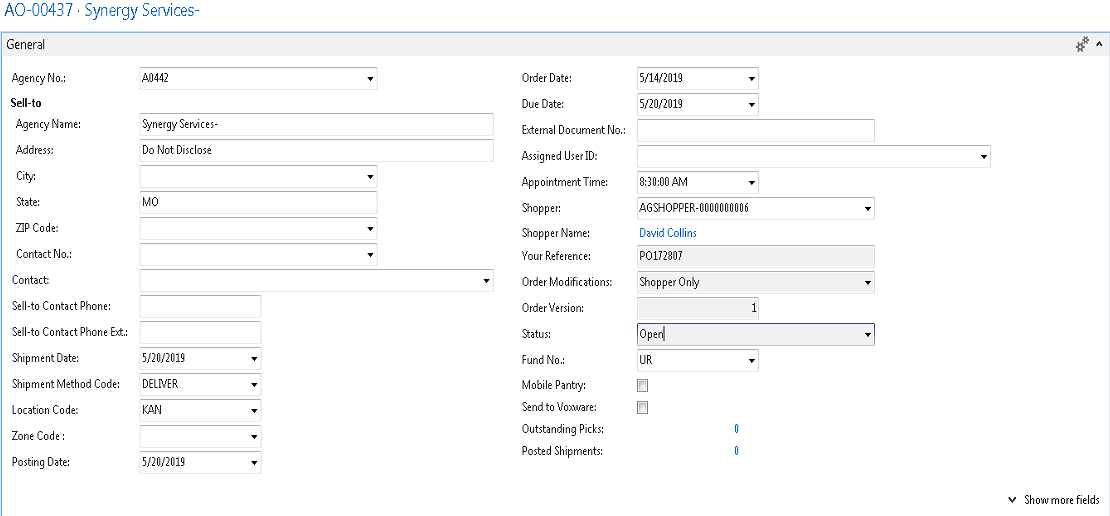
Task: Open the Outstanding Picks count link
Action: pos(736,429)
